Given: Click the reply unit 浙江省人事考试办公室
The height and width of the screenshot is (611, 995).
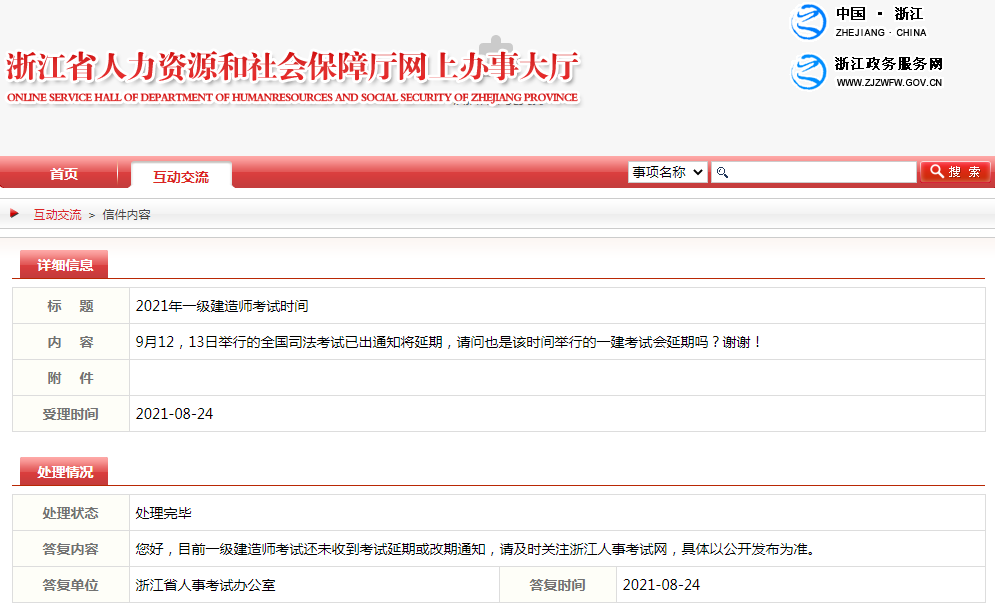Looking at the screenshot, I should (x=206, y=585).
